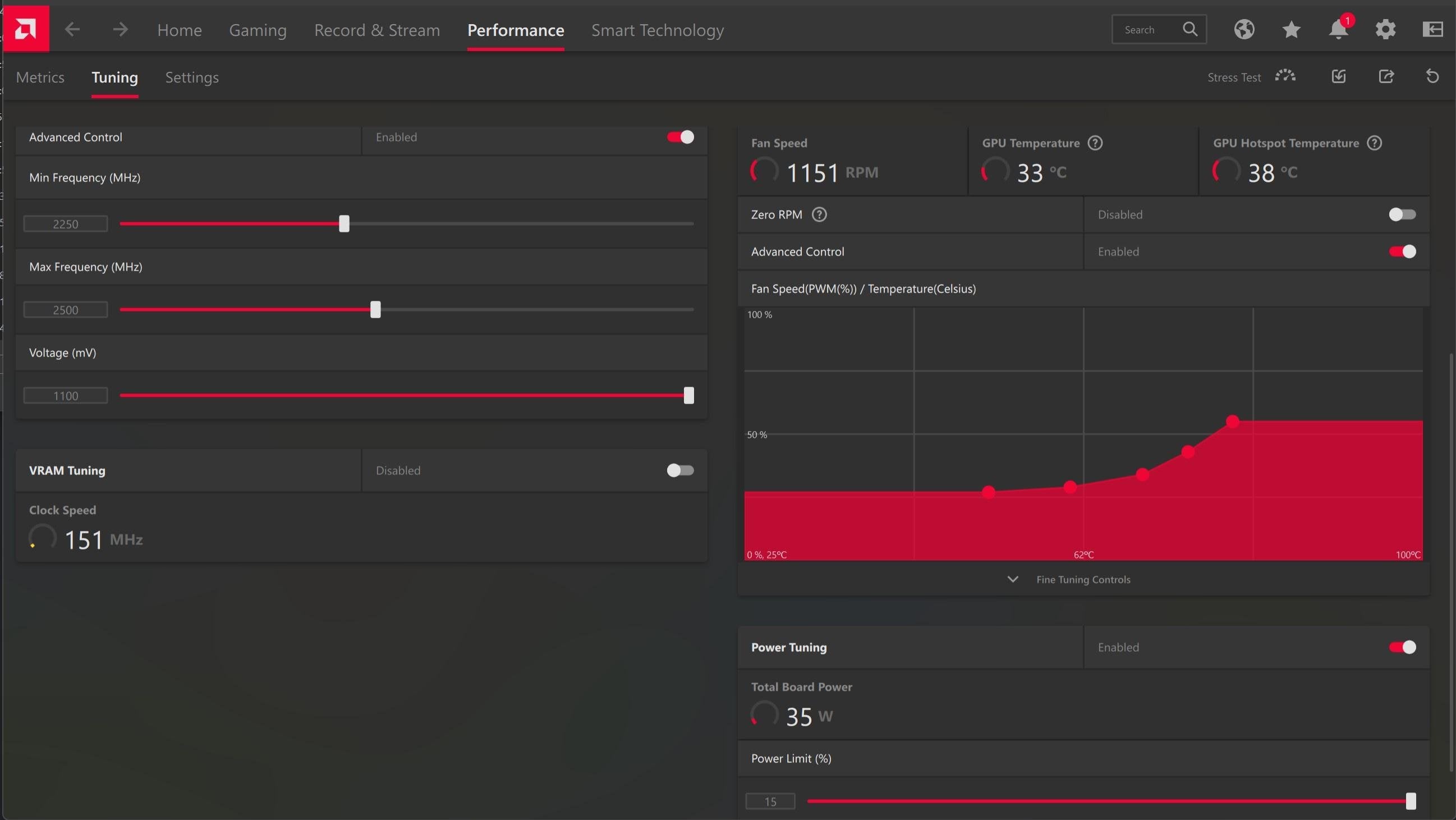Expand Fine Tuning Controls chevron
This screenshot has height=820, width=1456.
click(x=1012, y=579)
